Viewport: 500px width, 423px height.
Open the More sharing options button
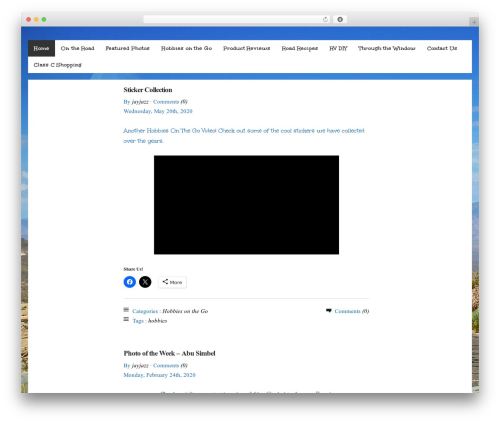click(172, 282)
